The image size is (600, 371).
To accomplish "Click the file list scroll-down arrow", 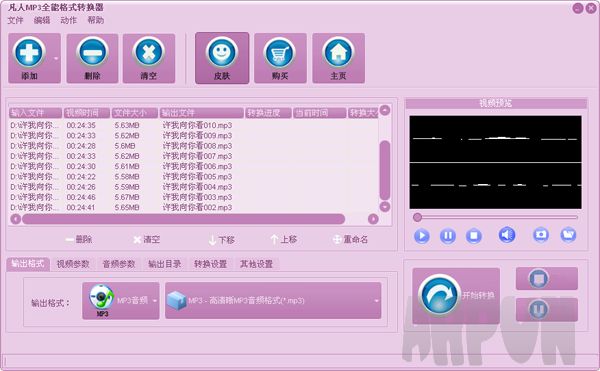I will click(385, 207).
